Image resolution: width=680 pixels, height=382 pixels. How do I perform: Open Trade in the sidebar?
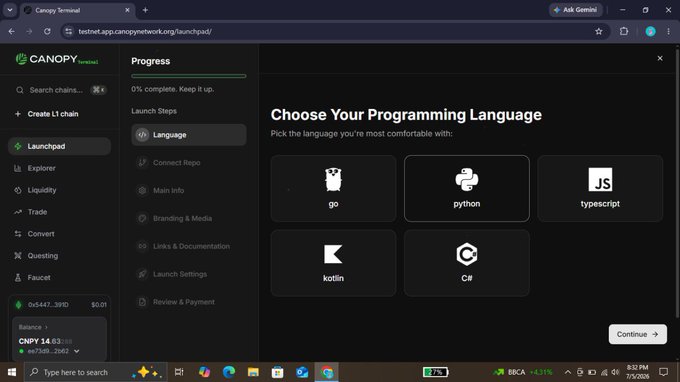point(59,212)
